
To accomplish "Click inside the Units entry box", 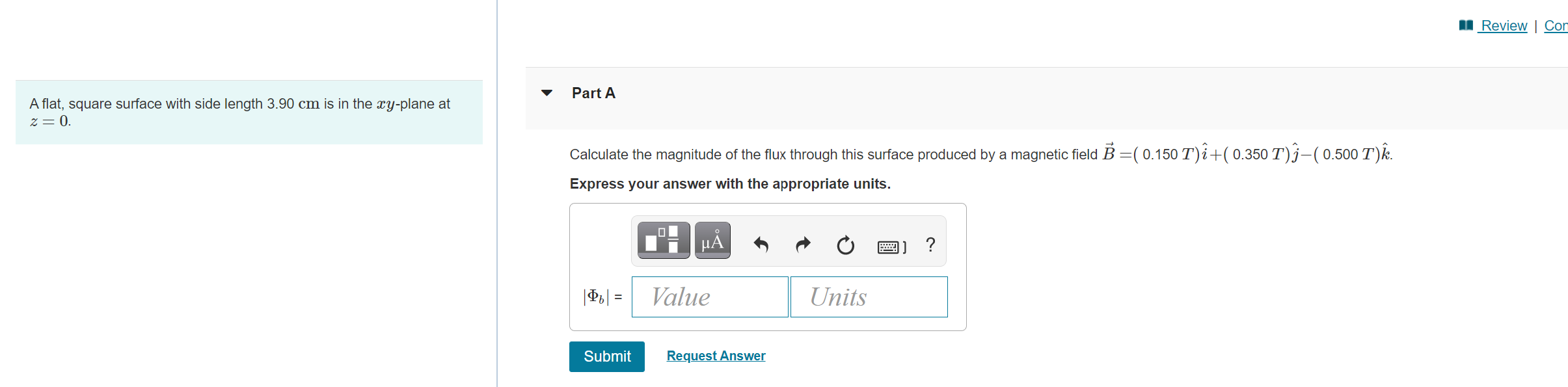I will pyautogui.click(x=869, y=297).
